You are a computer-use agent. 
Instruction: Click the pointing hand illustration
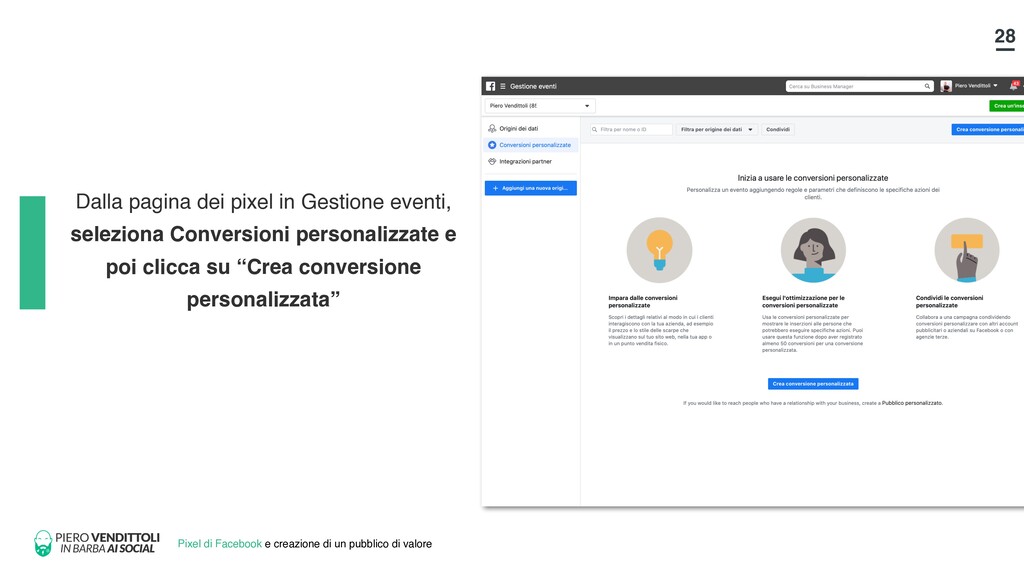click(x=967, y=250)
